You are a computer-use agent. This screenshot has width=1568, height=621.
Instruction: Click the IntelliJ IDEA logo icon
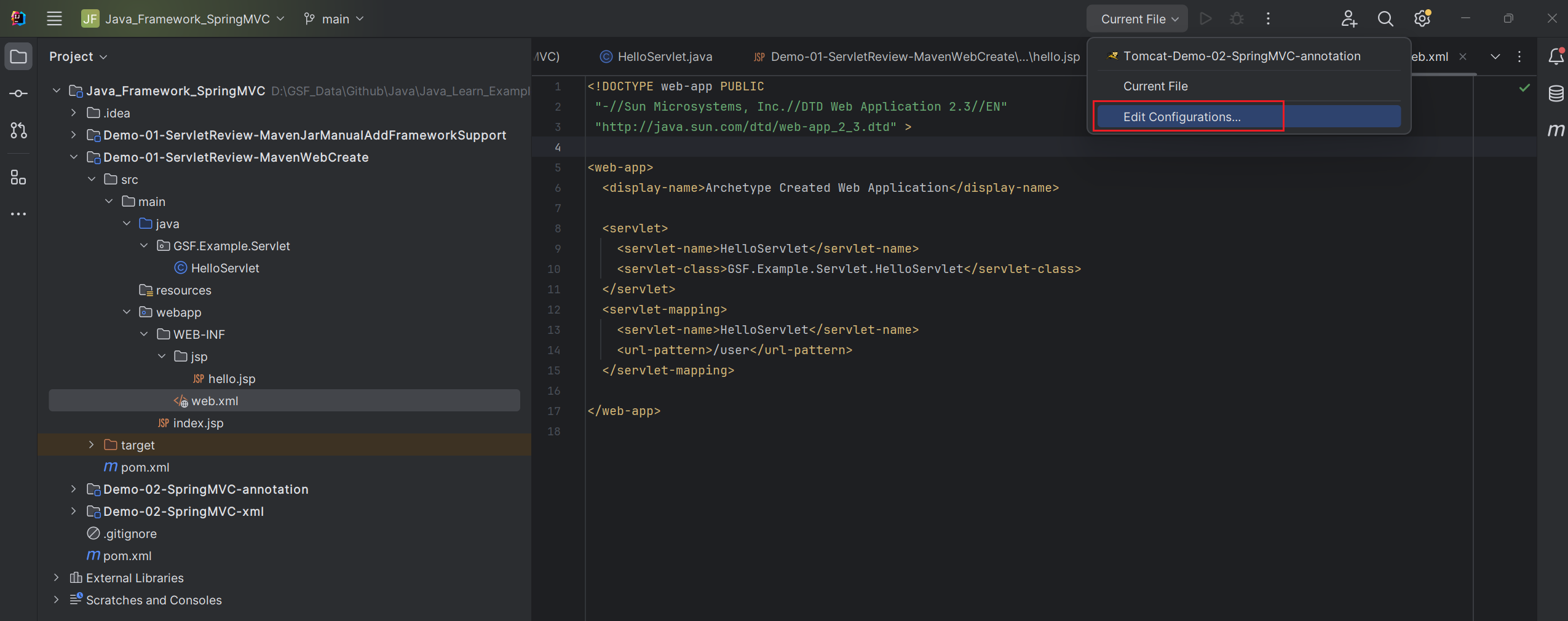click(18, 18)
